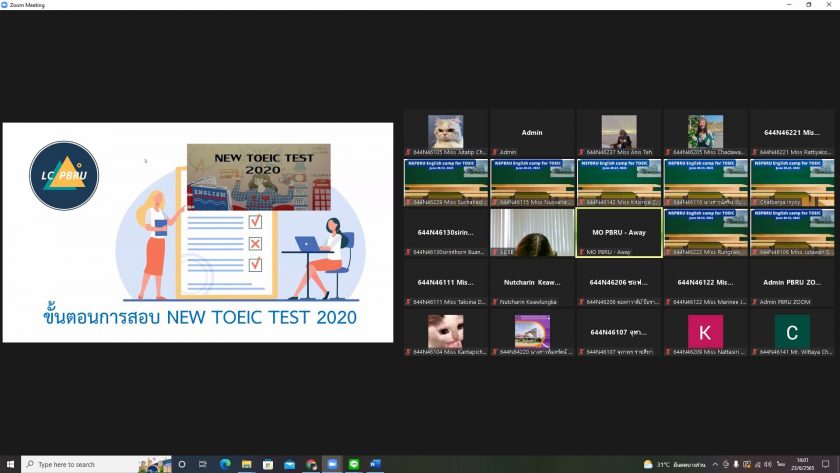This screenshot has height=473, width=840.
Task: Click the shared NEW TOEIC TEST 2020 slide
Action: [198, 232]
